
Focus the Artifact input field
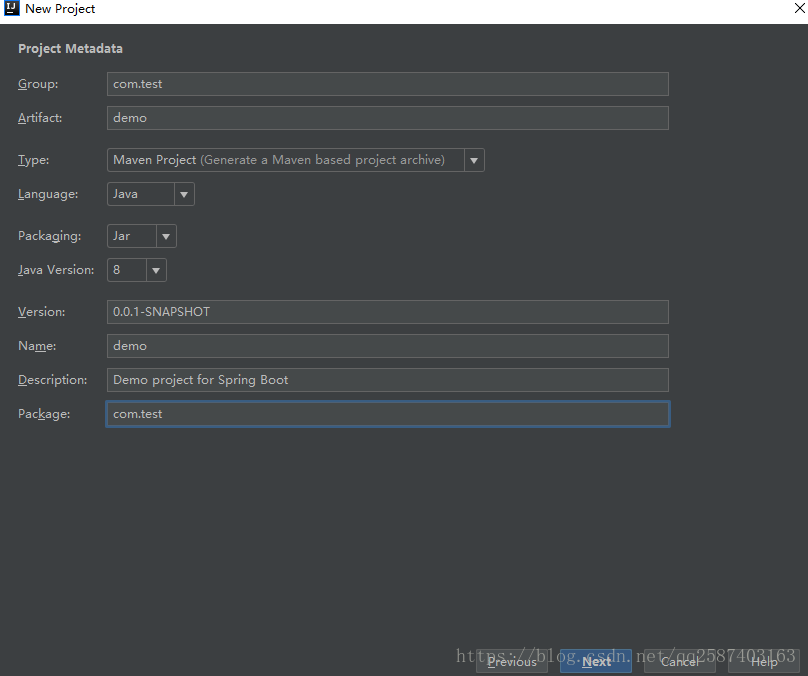387,118
